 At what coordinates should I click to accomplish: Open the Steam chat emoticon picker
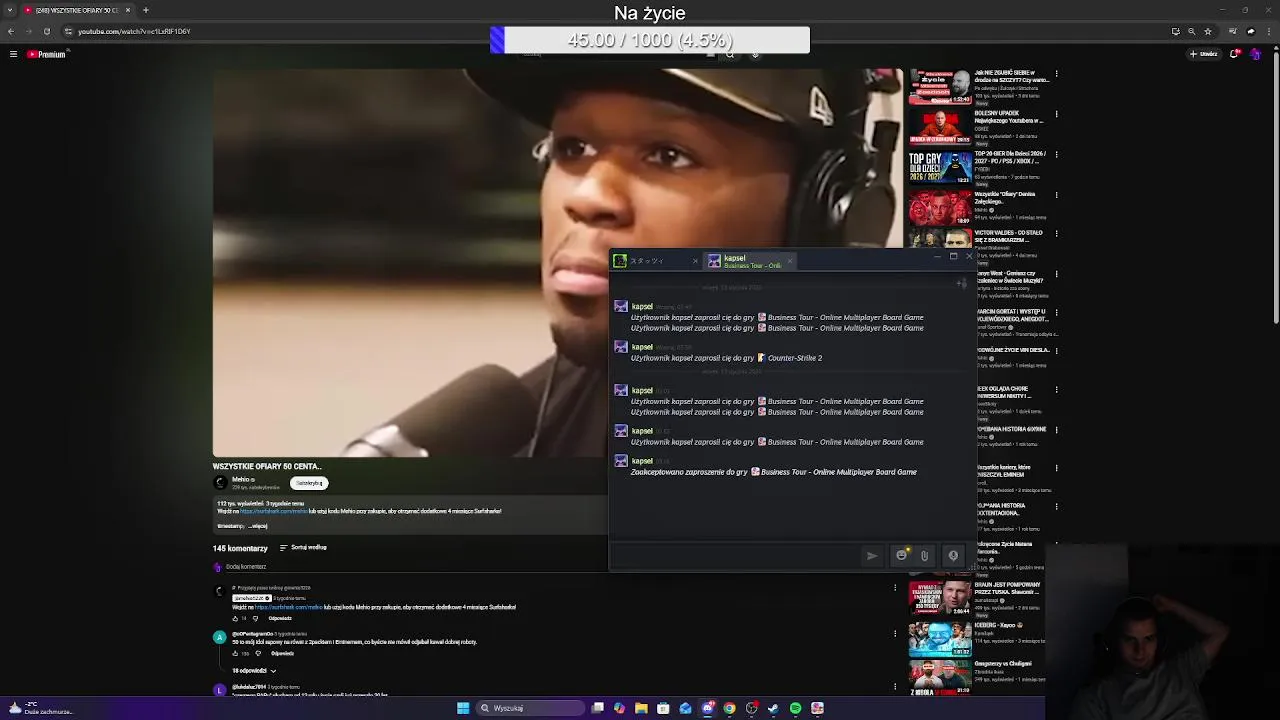coord(902,556)
